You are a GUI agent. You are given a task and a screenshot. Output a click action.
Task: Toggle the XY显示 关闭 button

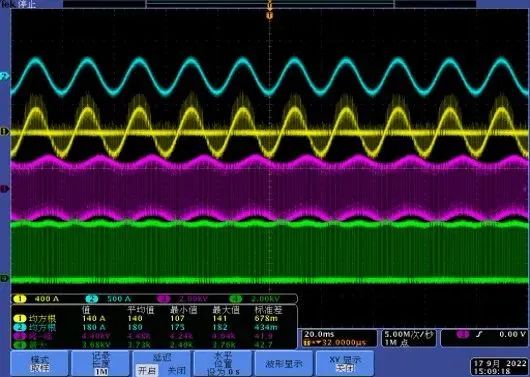coord(345,363)
